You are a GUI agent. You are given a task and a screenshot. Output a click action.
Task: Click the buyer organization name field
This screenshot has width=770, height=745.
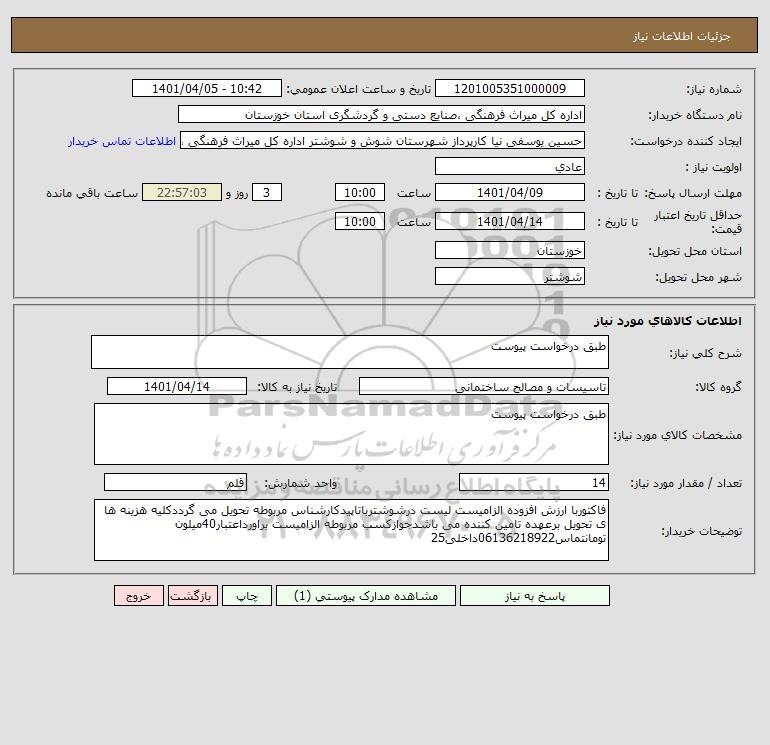pyautogui.click(x=381, y=114)
